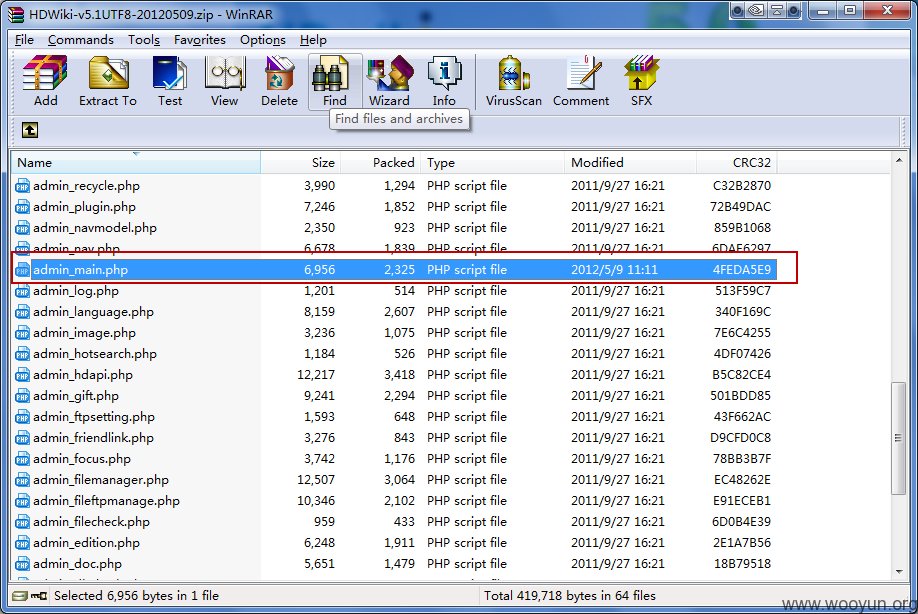Go up one folder level
This screenshot has width=918, height=614.
tap(30, 130)
